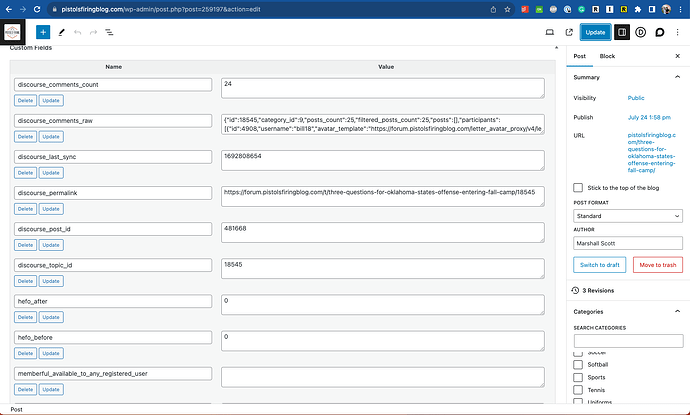Click the empty memberful field value box
Viewport: 690px width, 415px height.
[x=383, y=377]
